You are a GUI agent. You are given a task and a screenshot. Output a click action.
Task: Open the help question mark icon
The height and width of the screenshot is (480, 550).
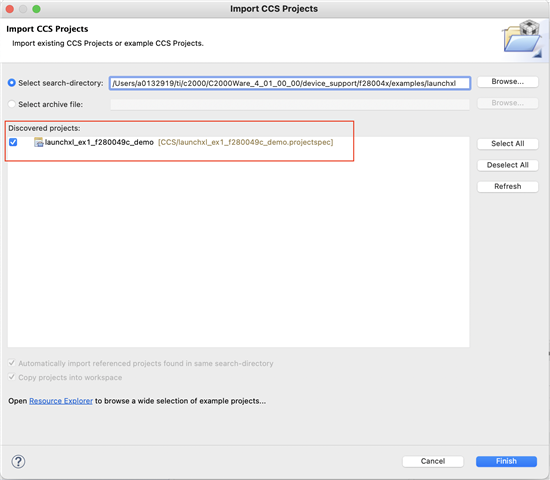(18, 461)
